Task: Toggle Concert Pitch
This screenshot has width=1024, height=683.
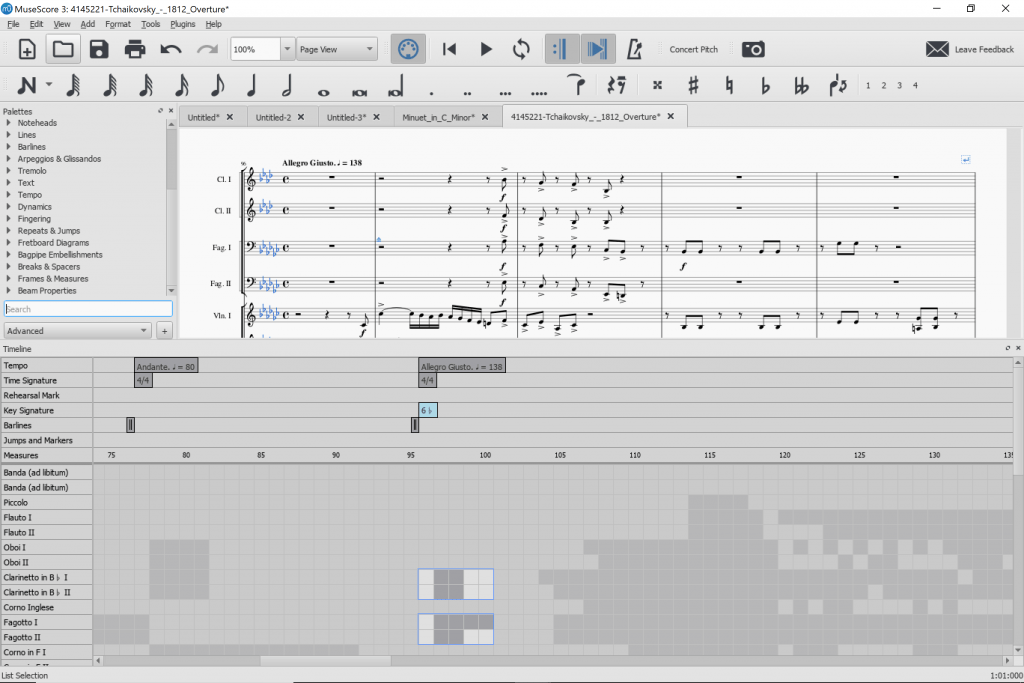Action: click(x=693, y=49)
